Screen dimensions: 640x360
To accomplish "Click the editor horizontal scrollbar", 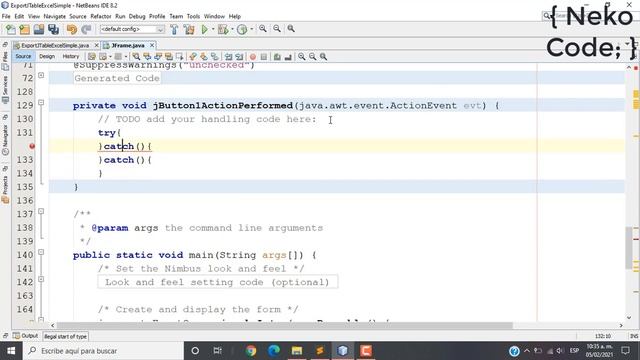I will (284, 325).
